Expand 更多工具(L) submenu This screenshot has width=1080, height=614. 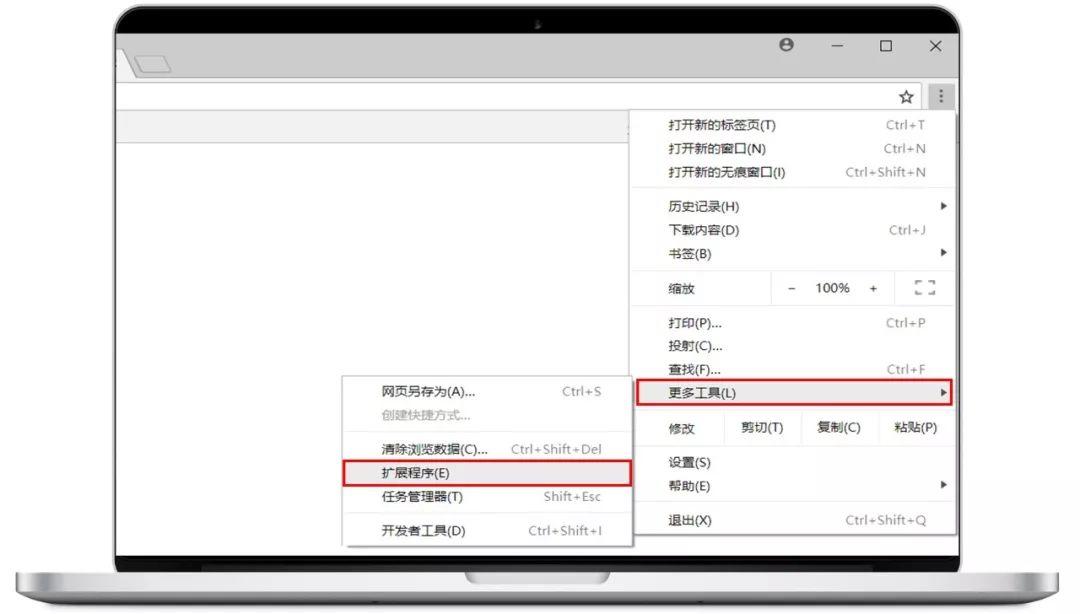pyautogui.click(x=793, y=393)
